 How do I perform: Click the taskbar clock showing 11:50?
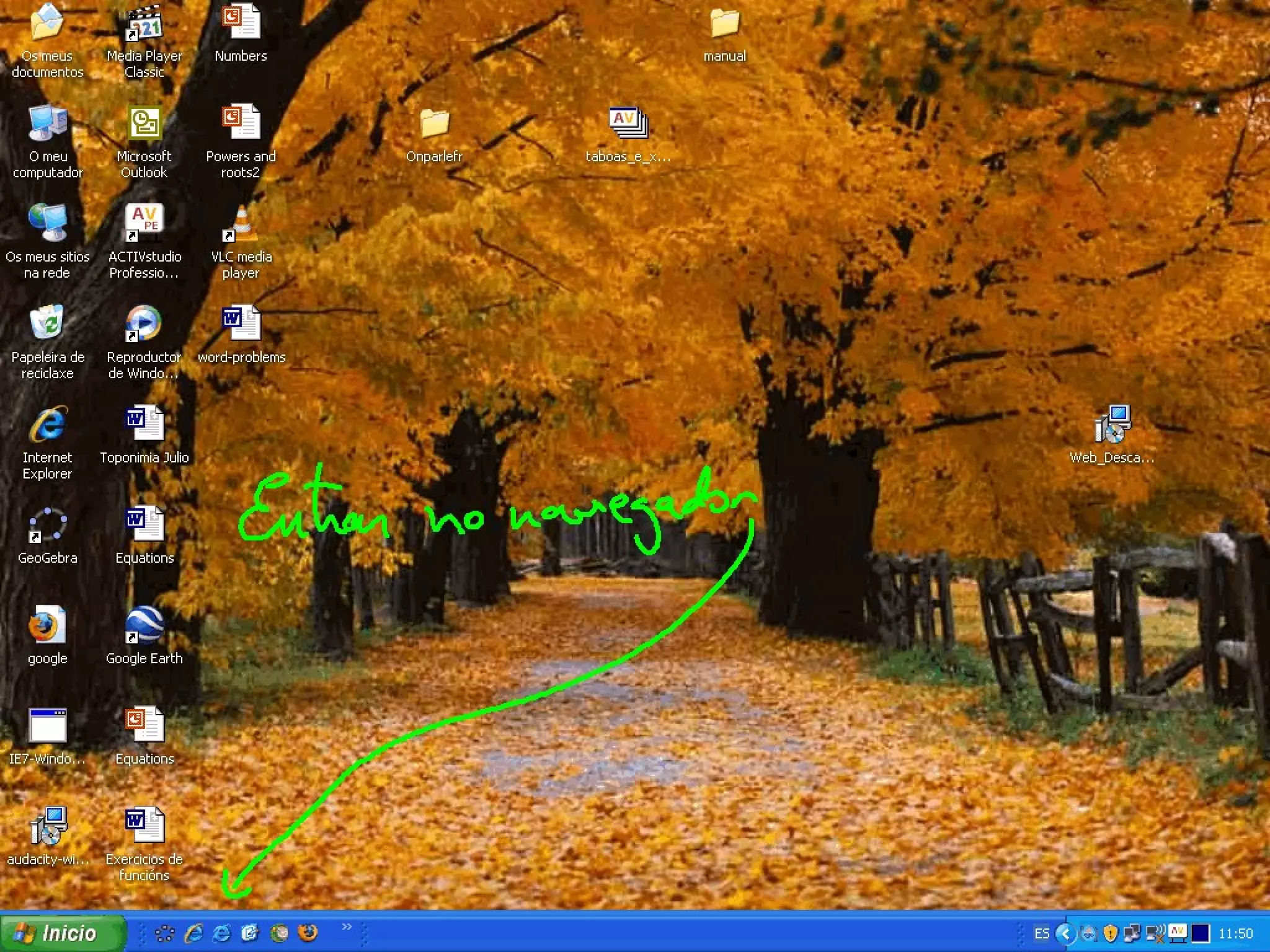click(x=1235, y=933)
